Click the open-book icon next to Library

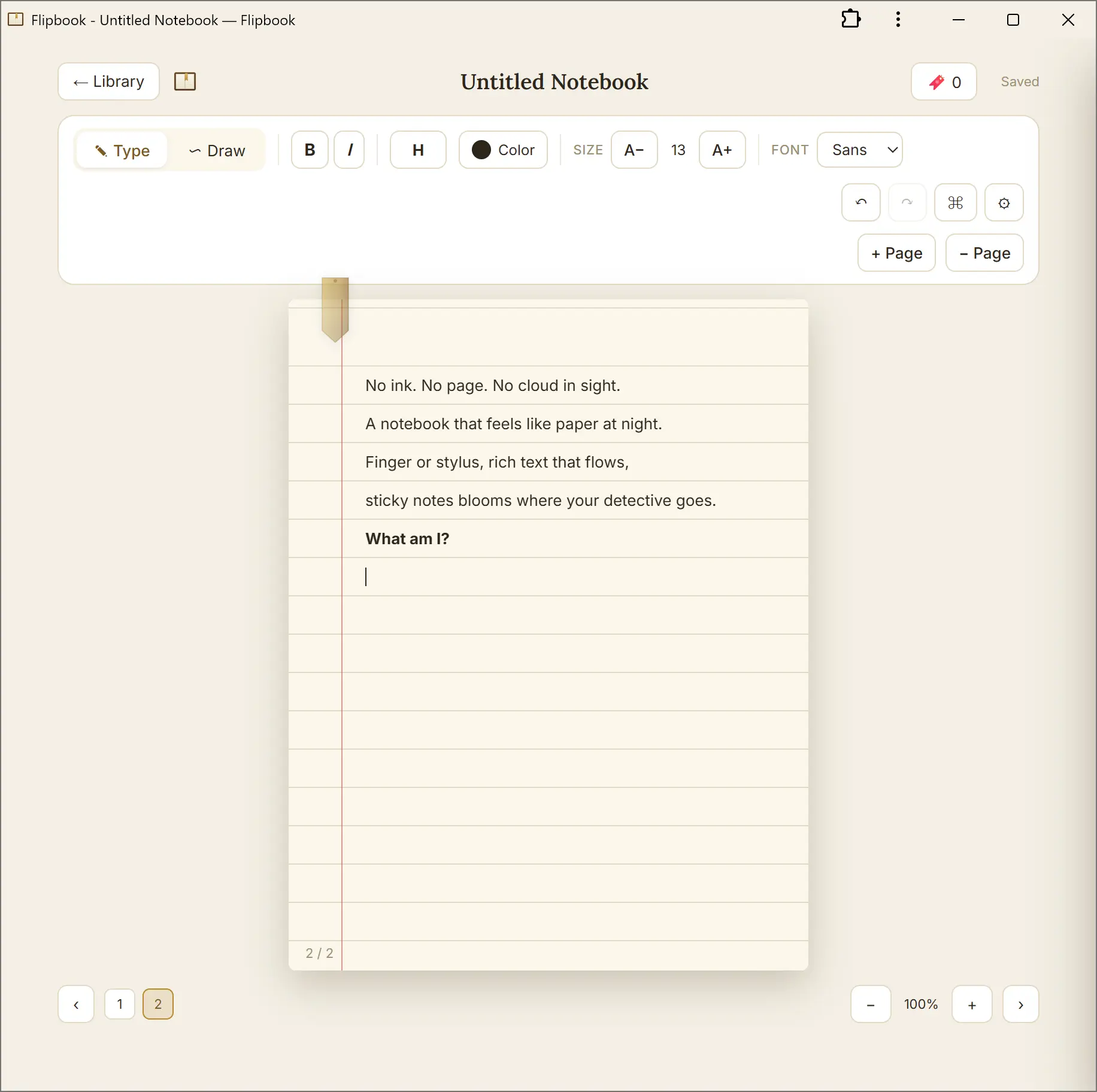coord(185,81)
